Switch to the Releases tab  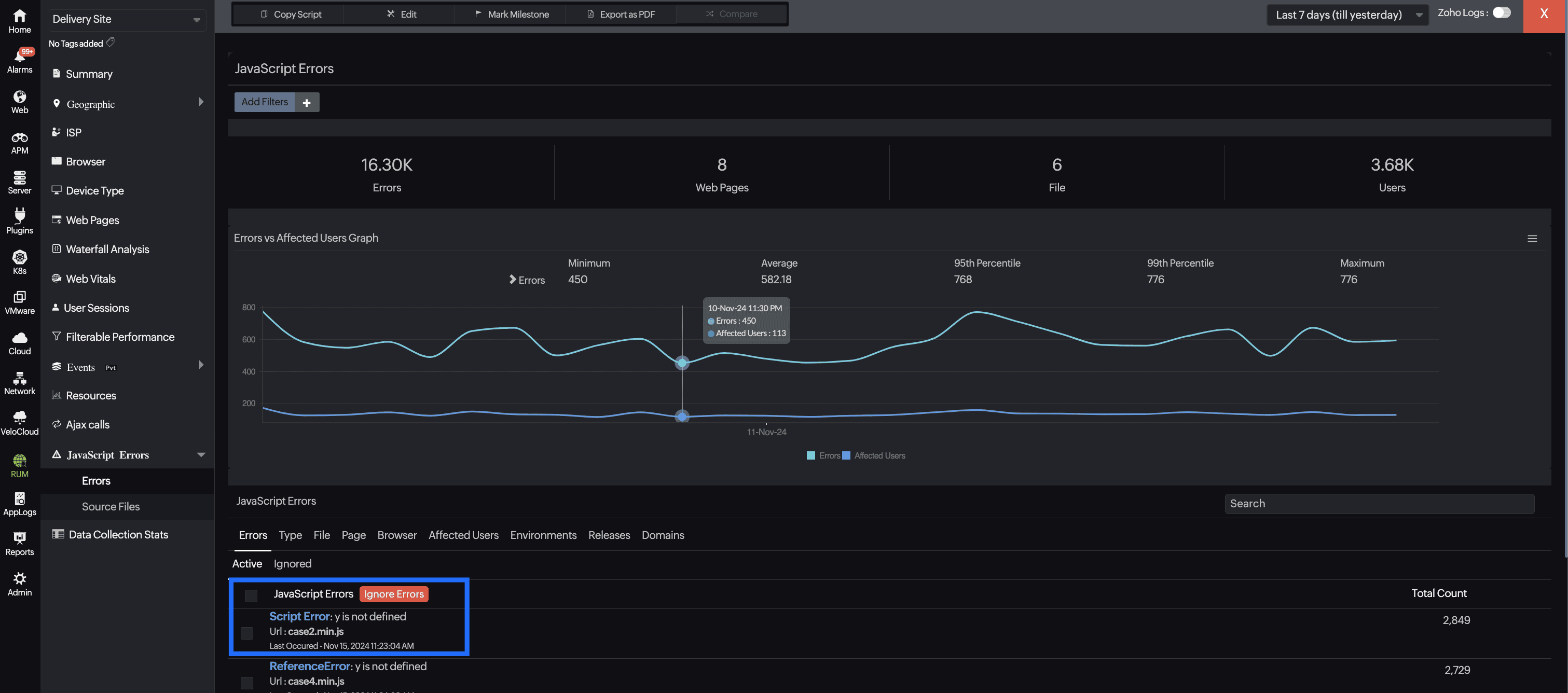tap(609, 535)
